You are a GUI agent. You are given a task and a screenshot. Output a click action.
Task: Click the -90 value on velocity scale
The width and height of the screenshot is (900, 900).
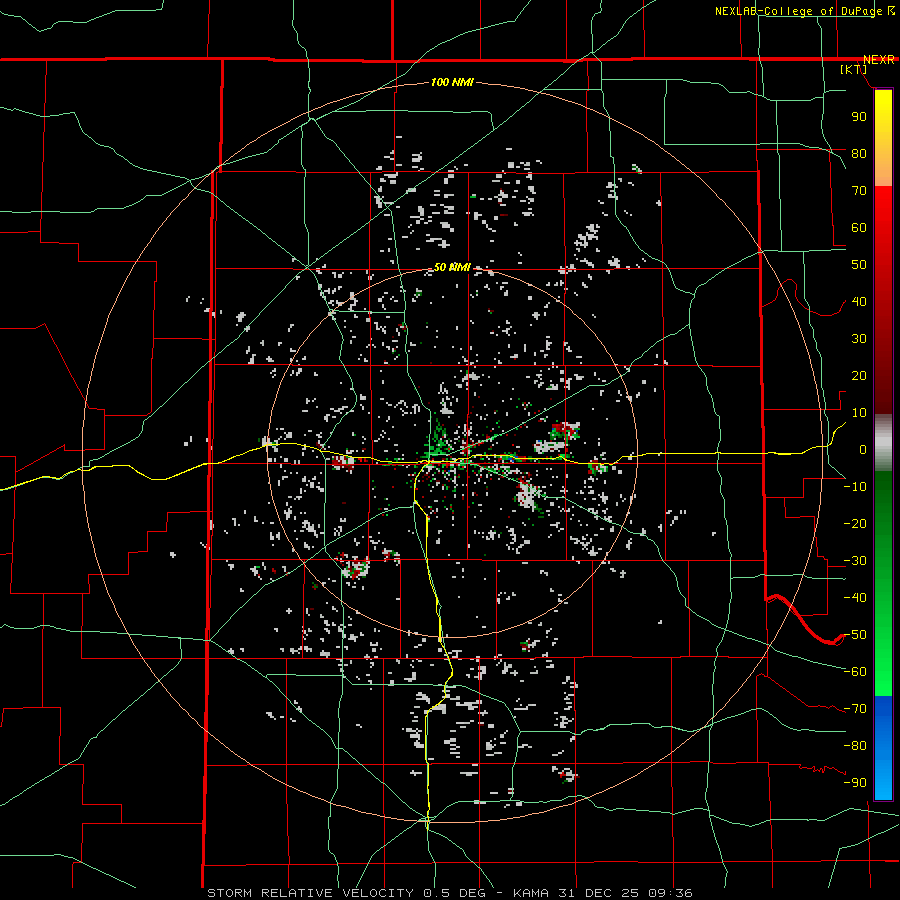click(855, 783)
